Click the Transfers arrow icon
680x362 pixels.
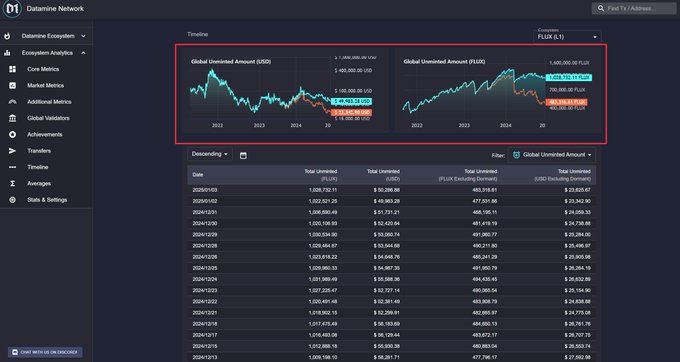coord(13,151)
